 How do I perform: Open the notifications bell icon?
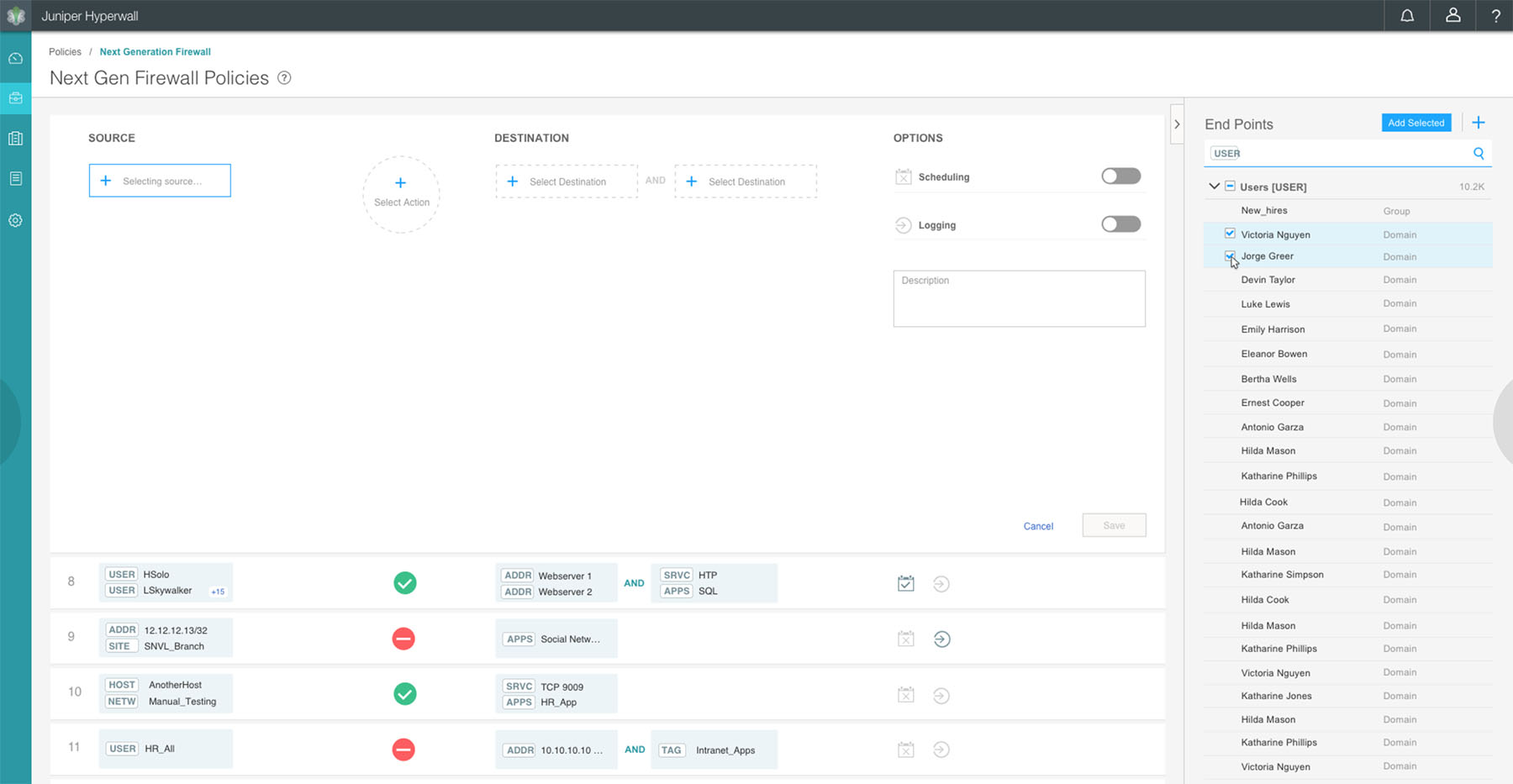[x=1407, y=16]
